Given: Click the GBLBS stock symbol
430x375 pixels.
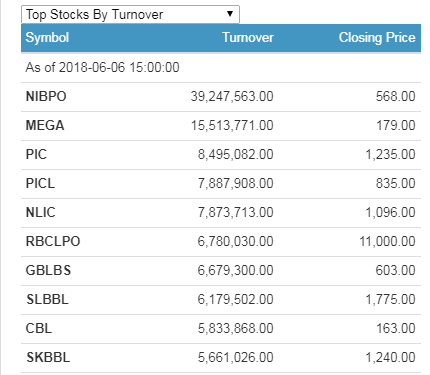Looking at the screenshot, I should click(48, 271).
